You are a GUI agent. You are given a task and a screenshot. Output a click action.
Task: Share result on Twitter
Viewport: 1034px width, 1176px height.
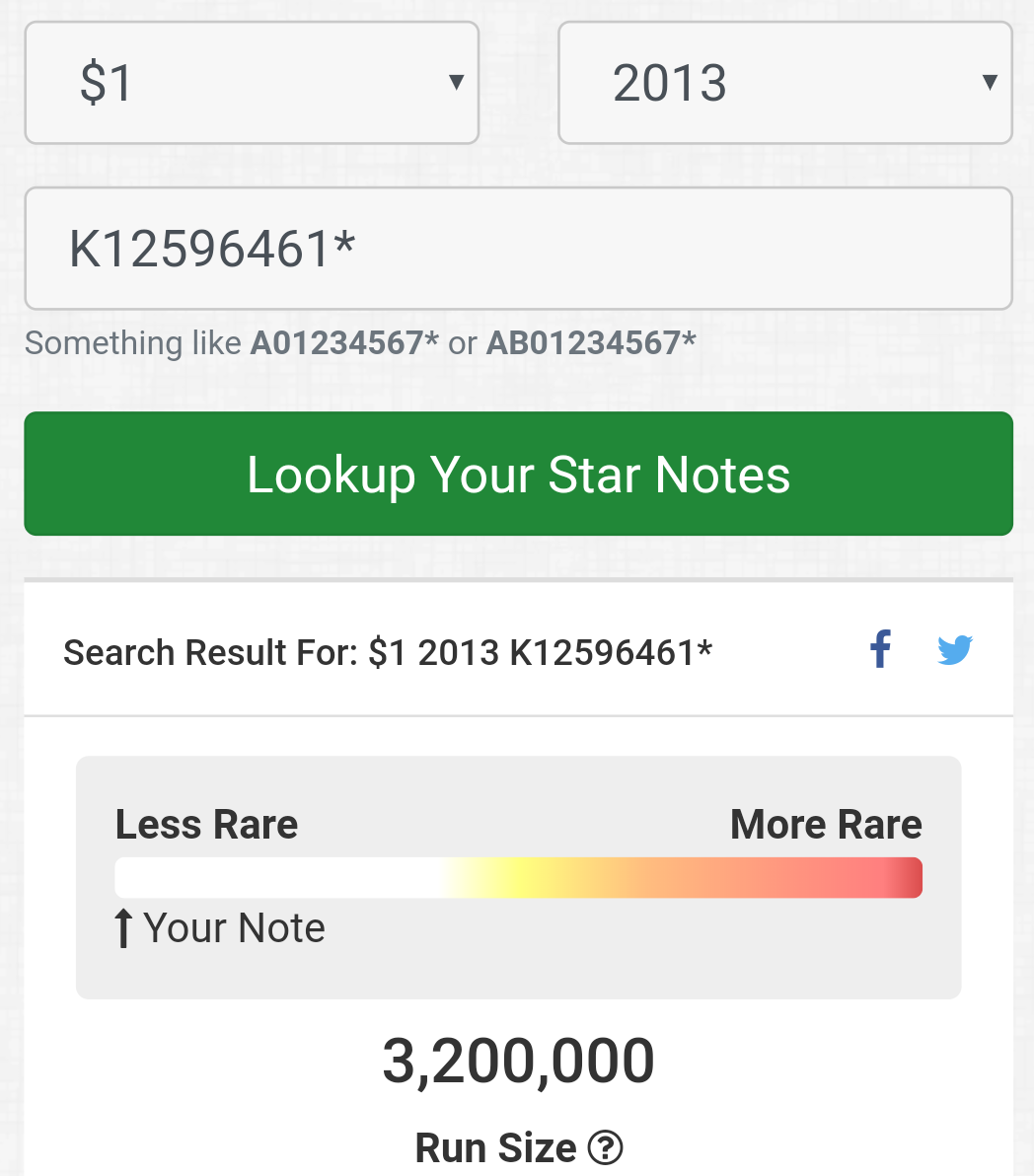(955, 649)
